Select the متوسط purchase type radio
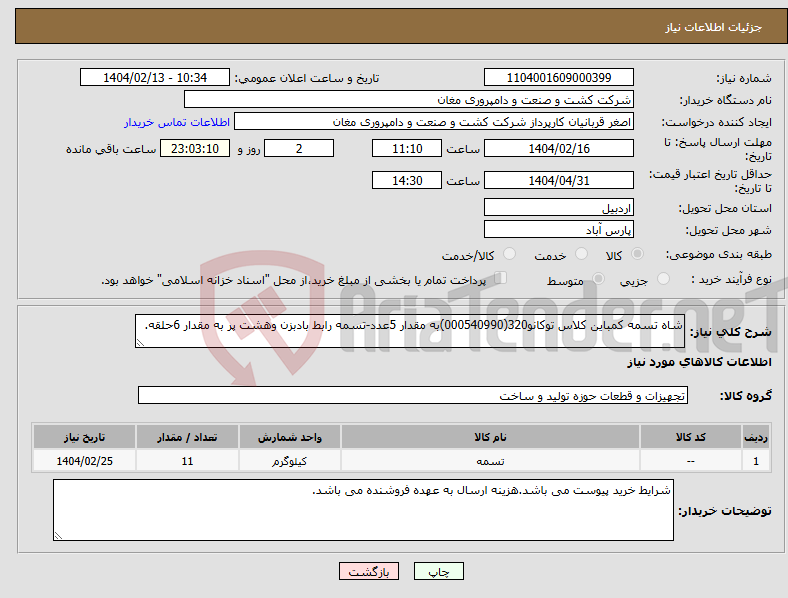The image size is (788, 598). click(598, 278)
